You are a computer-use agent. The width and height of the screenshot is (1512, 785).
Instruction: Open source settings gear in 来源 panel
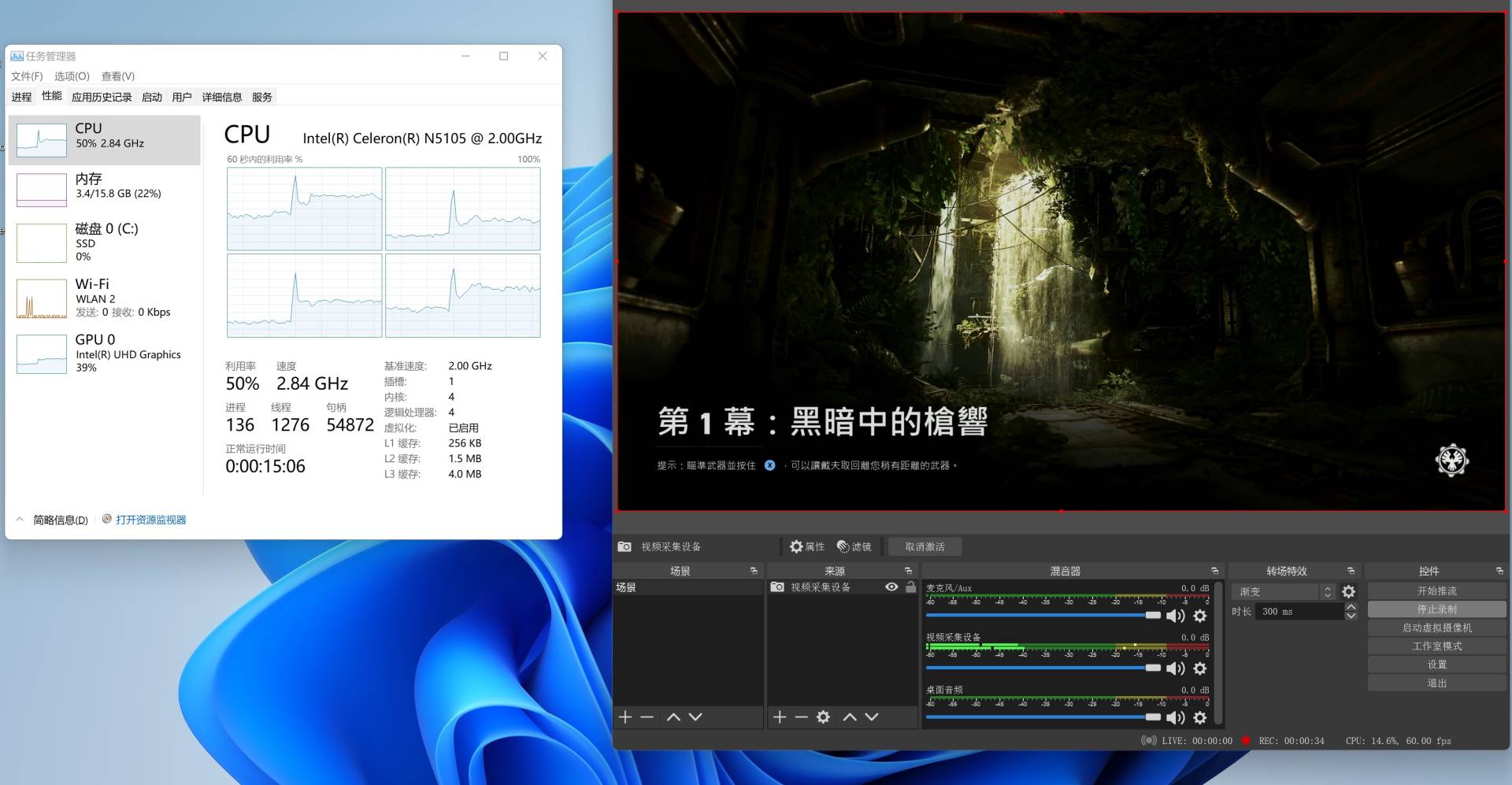click(x=823, y=717)
